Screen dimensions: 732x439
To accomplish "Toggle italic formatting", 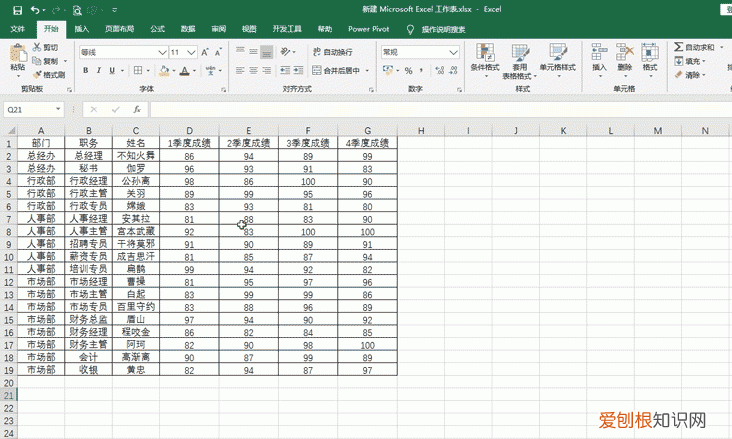I will point(99,71).
